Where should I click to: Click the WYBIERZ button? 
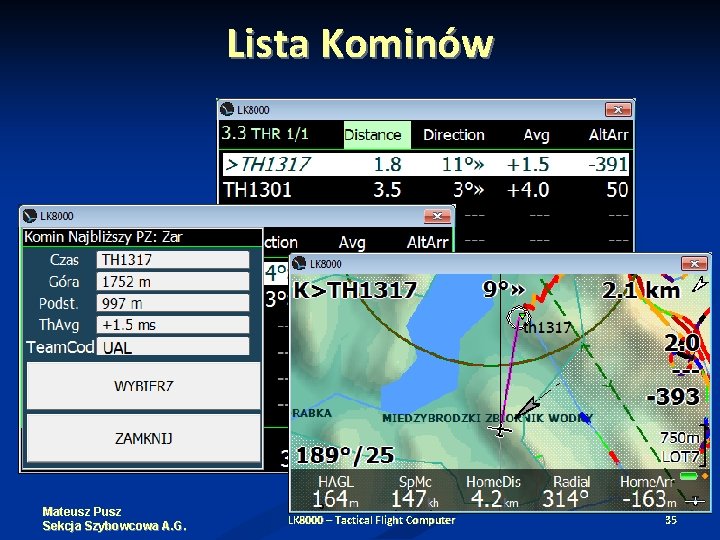[144, 386]
